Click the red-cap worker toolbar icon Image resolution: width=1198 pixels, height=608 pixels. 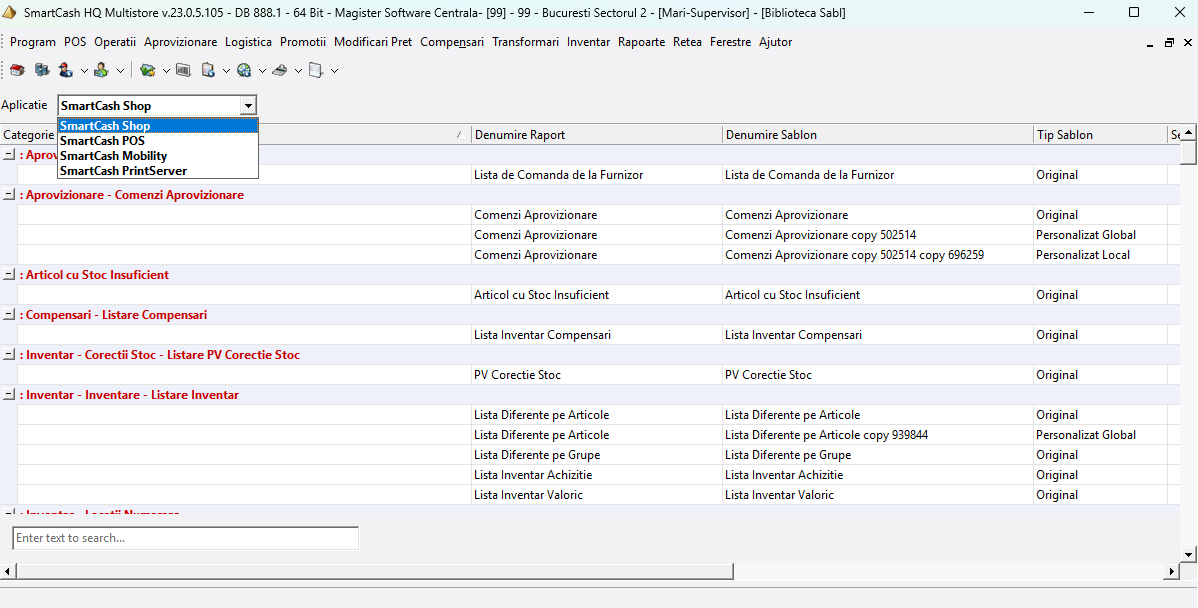66,70
